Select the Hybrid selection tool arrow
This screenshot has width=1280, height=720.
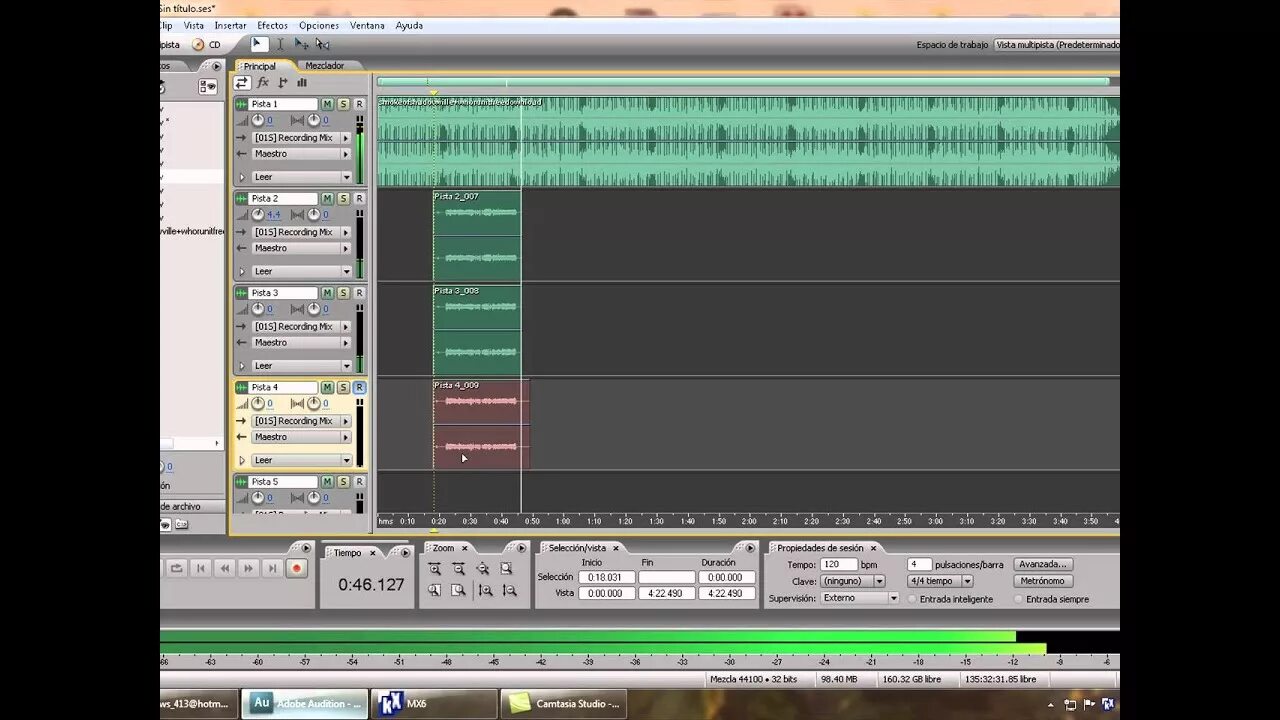(258, 44)
